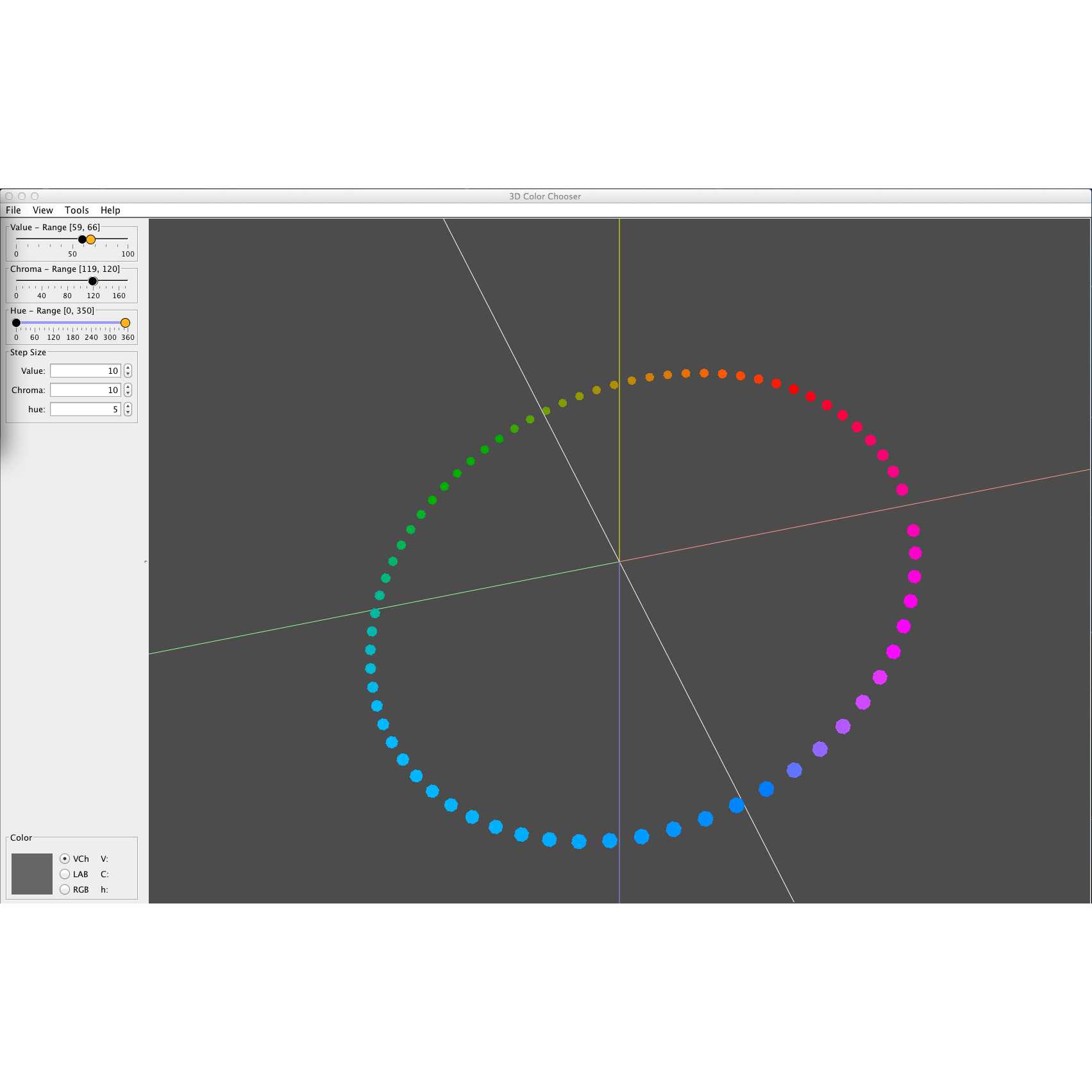
Task: Click the Hue range upper orange knob
Action: click(x=126, y=323)
